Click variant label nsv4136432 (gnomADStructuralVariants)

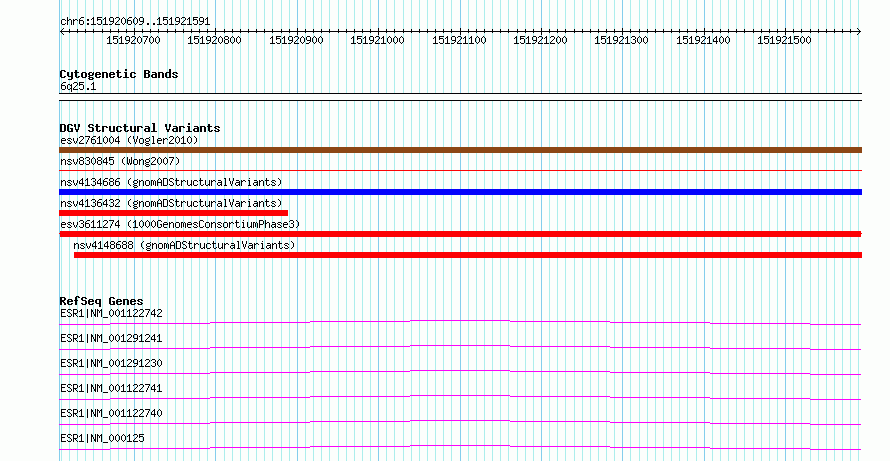171,203
